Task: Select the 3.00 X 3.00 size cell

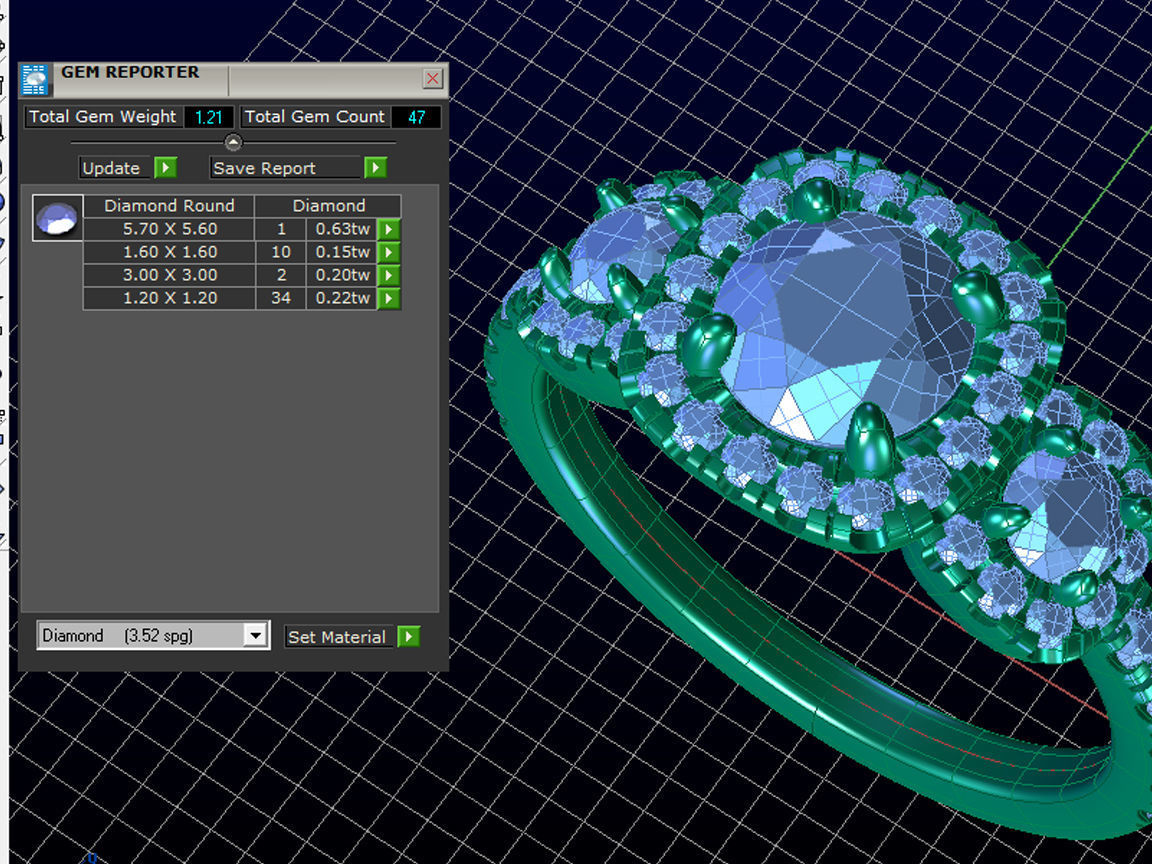Action: tap(170, 275)
